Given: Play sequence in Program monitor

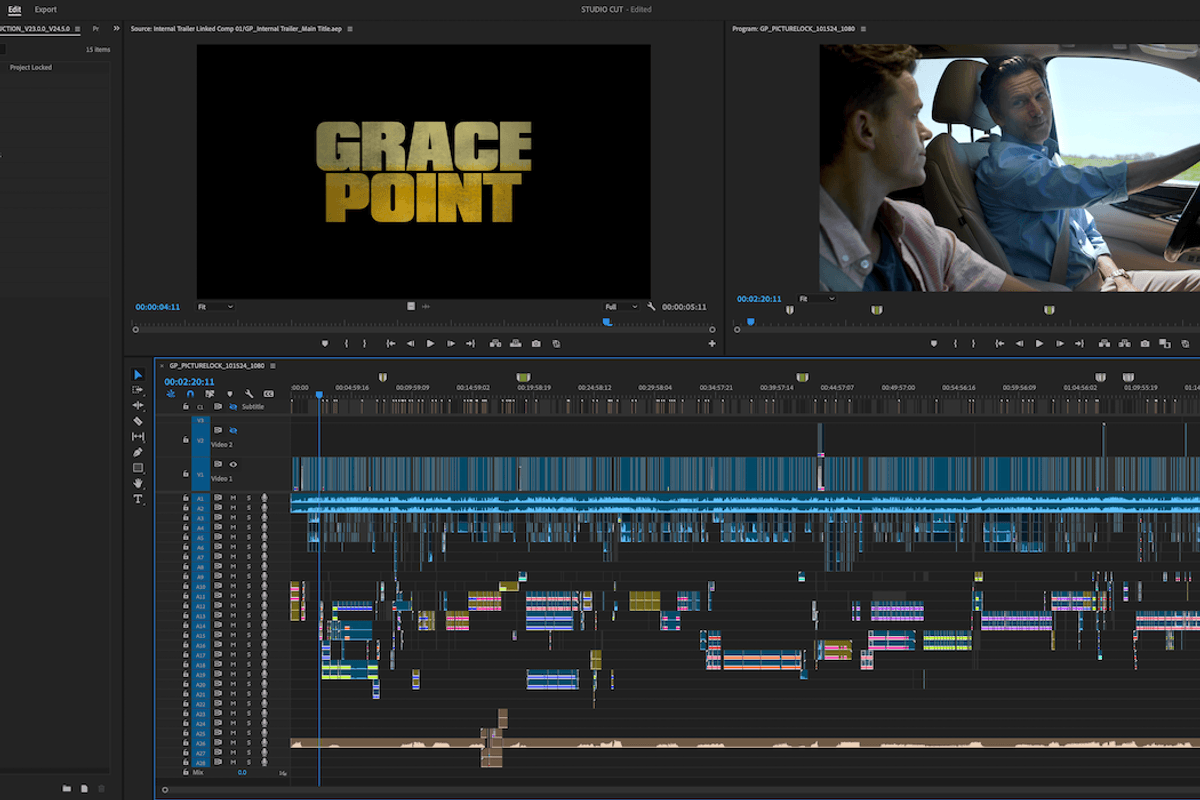Looking at the screenshot, I should coord(1039,343).
